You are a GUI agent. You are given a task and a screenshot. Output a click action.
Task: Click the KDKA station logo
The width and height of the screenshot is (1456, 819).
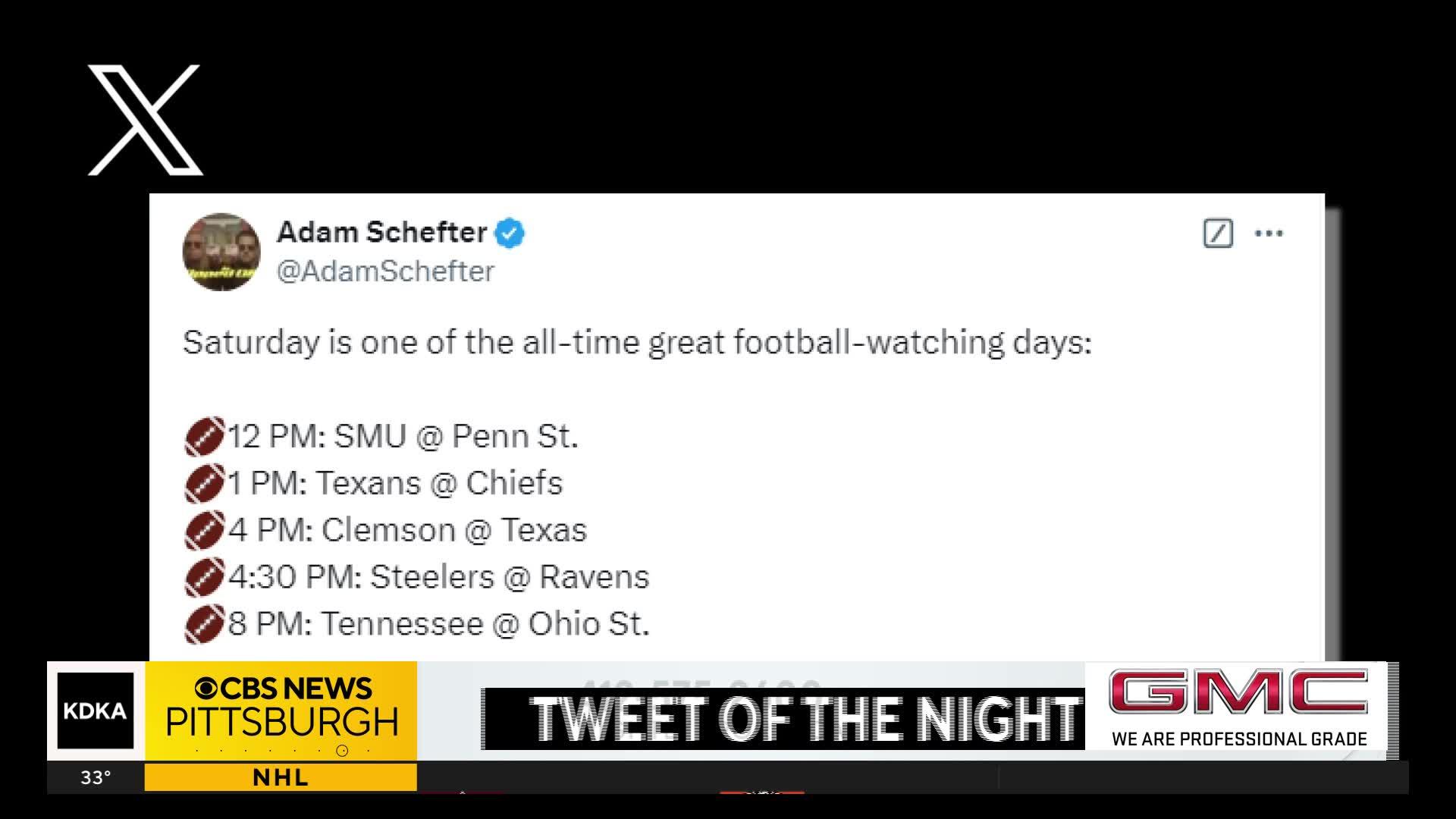[96, 711]
